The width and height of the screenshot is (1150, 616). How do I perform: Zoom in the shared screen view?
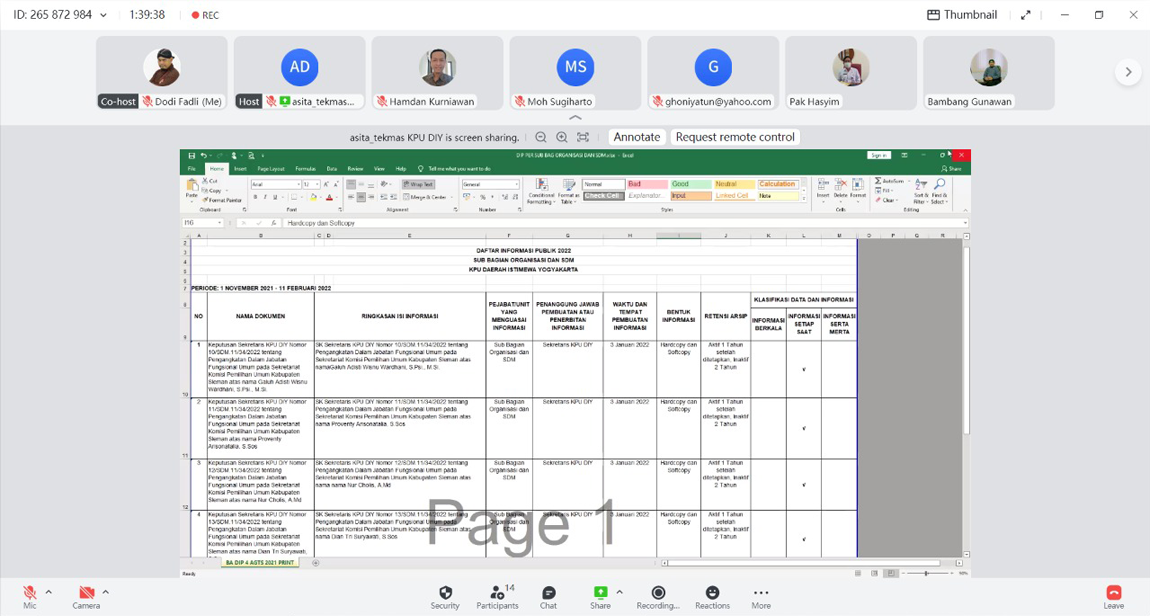pos(562,137)
